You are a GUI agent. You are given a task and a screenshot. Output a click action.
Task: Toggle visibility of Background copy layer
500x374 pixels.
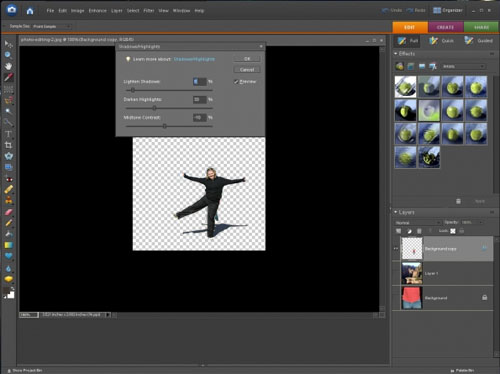396,248
